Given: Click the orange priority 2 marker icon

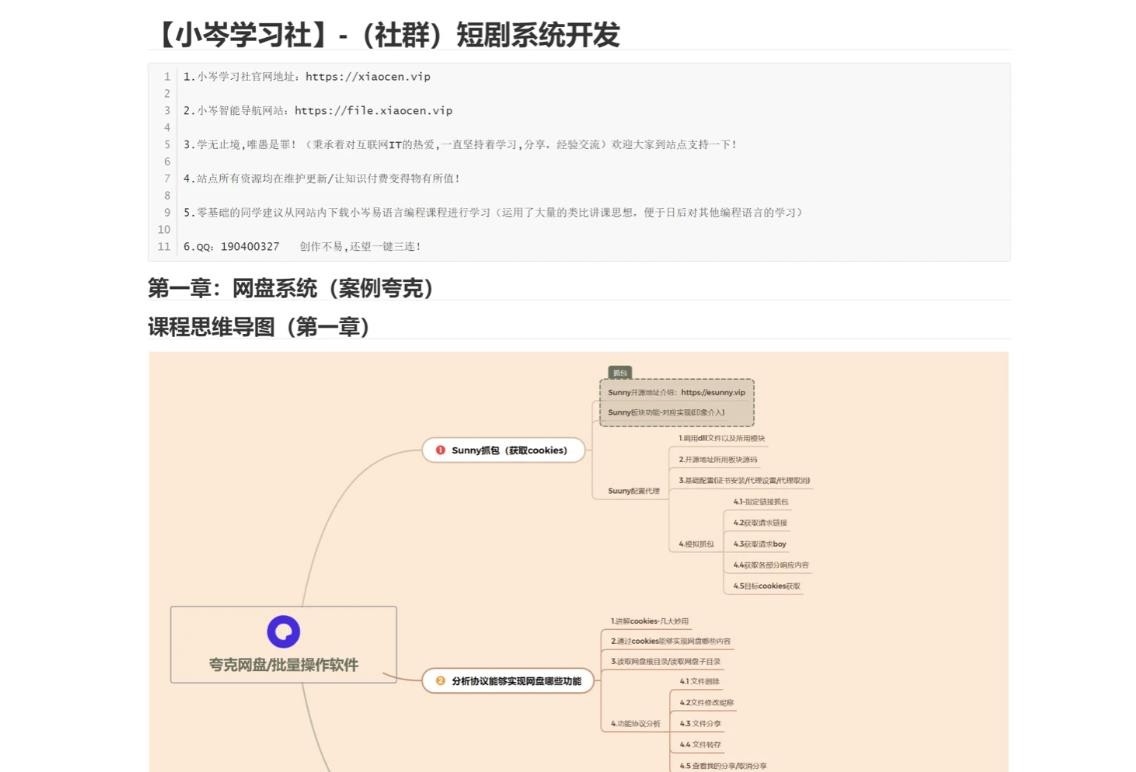Looking at the screenshot, I should point(440,681).
